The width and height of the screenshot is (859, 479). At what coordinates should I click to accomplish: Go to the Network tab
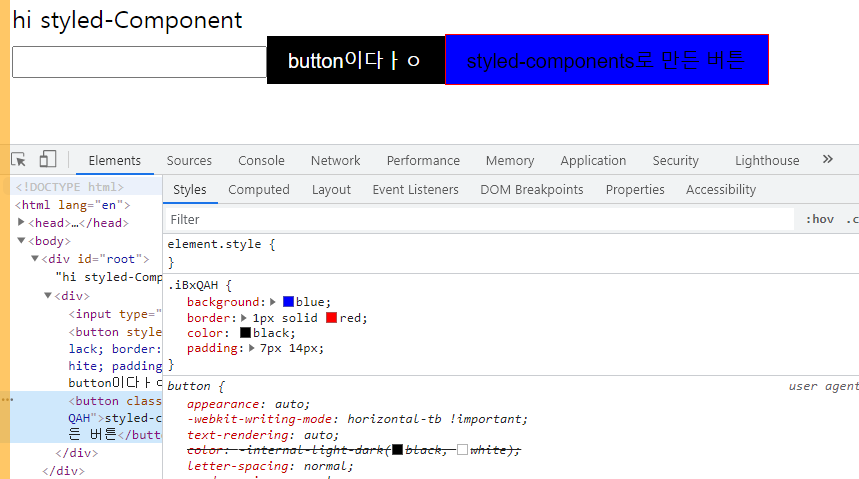click(x=335, y=161)
